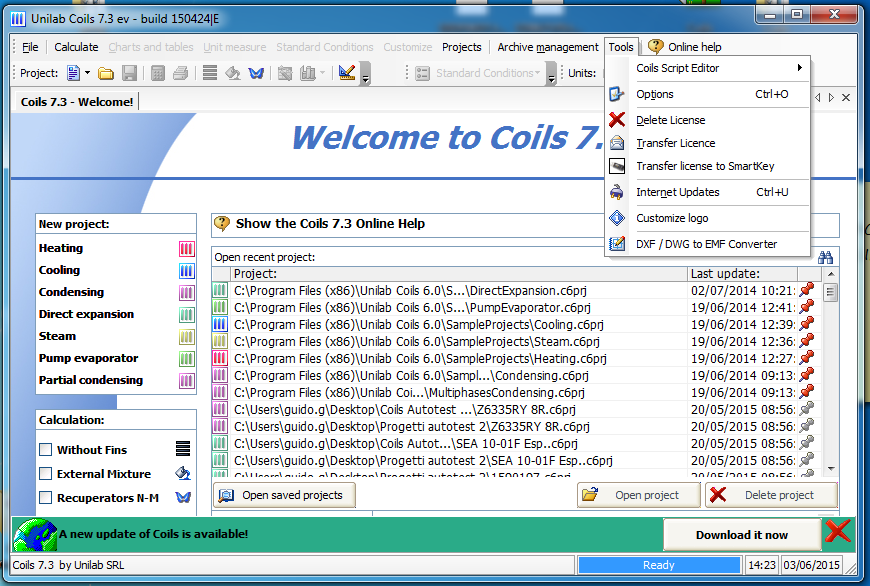This screenshot has height=586, width=870.
Task: Click the open folder icon in Project toolbar
Action: 105,73
